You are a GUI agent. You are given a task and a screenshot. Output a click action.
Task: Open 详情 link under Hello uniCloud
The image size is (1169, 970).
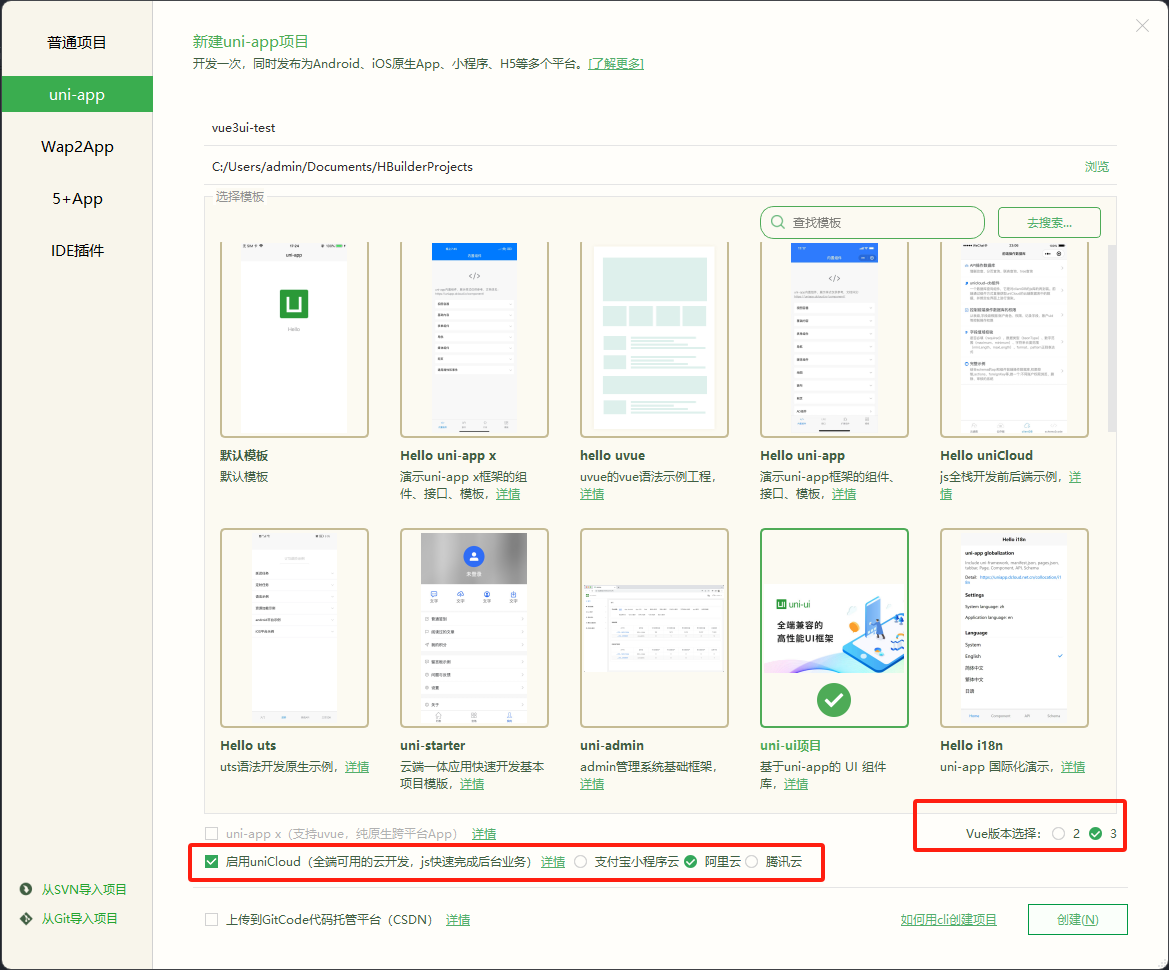coord(1075,476)
